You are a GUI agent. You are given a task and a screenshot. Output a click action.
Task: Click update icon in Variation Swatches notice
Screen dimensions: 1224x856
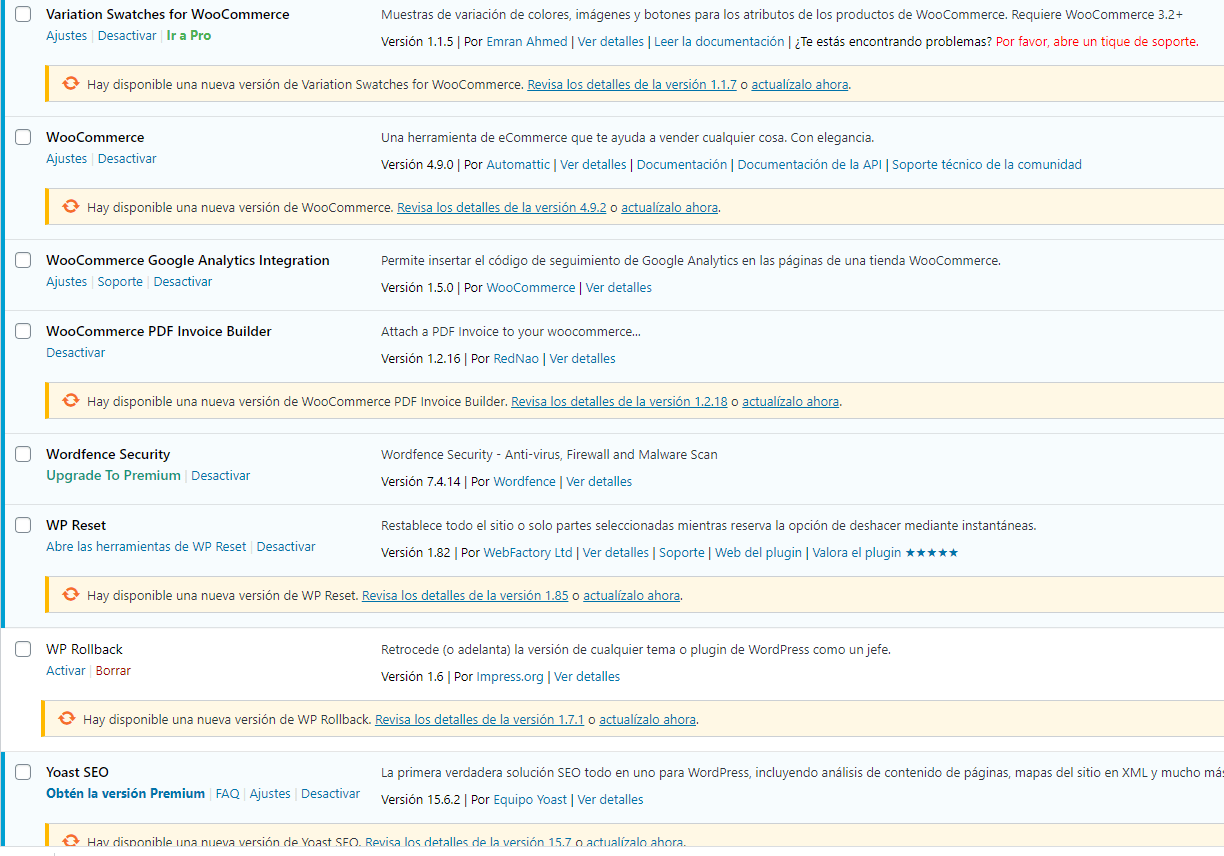tap(70, 84)
